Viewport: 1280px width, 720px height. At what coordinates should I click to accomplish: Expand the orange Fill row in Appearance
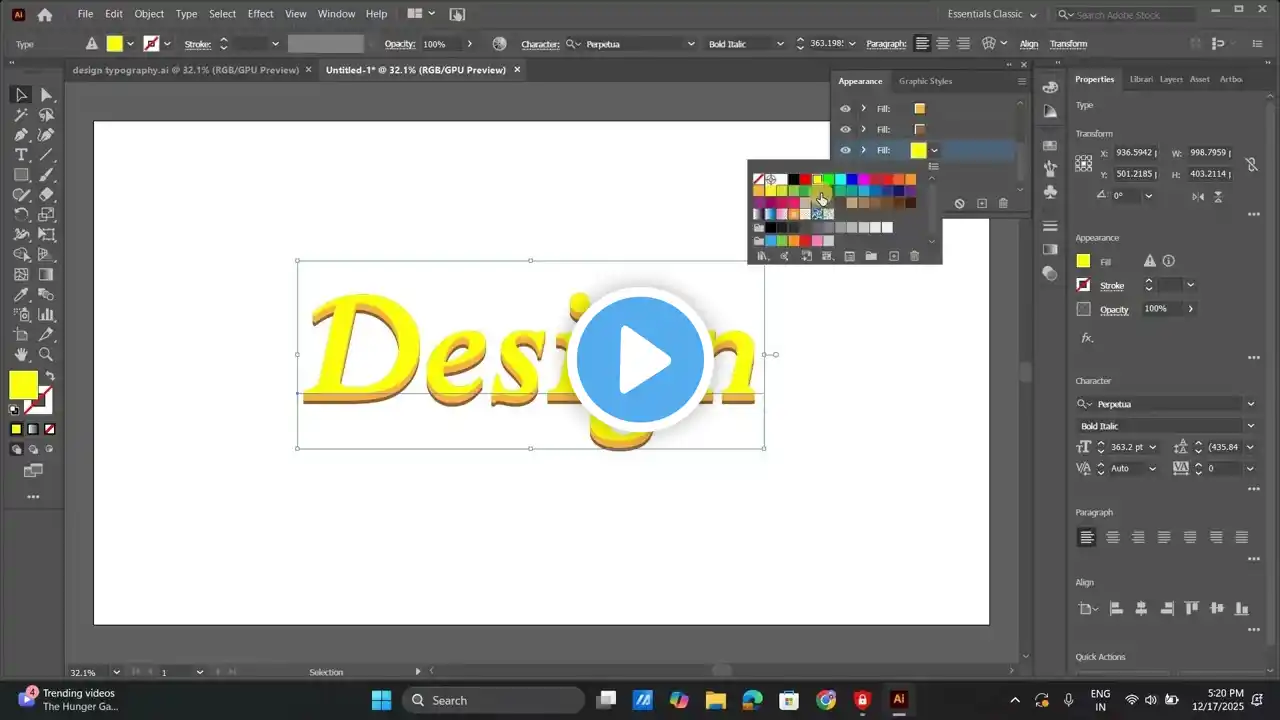click(x=863, y=109)
